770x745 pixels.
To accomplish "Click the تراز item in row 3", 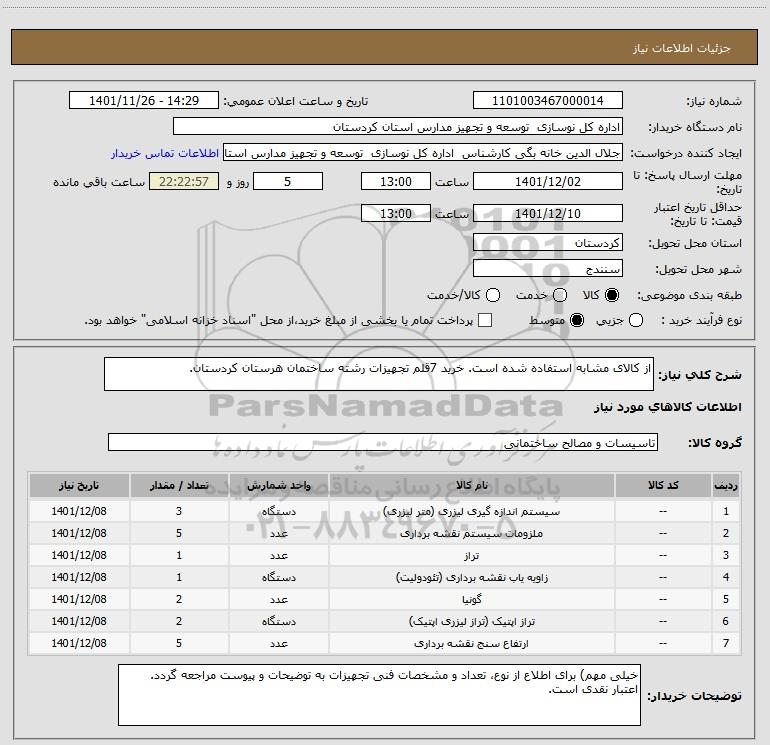I will (x=471, y=555).
